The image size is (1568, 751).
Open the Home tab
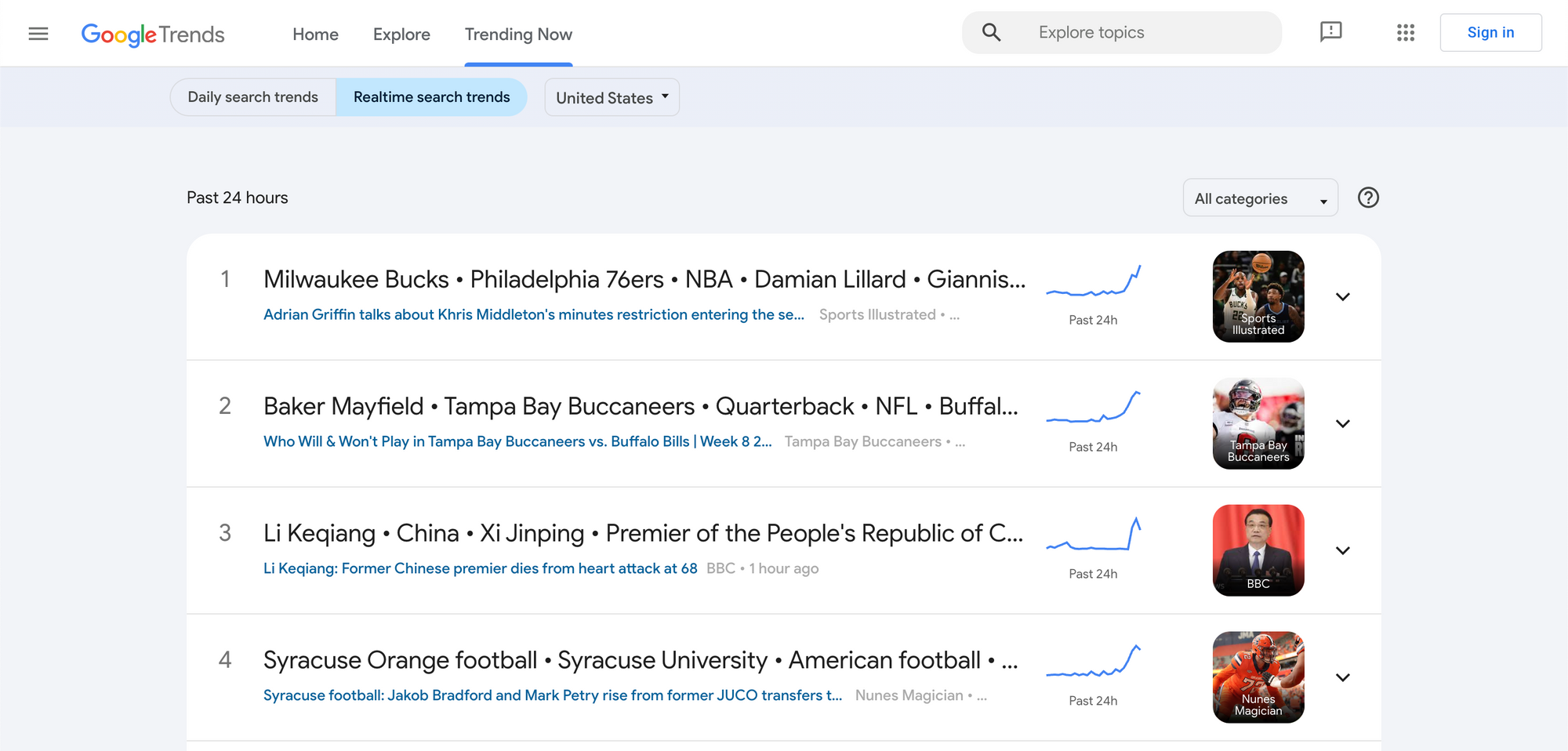[315, 34]
